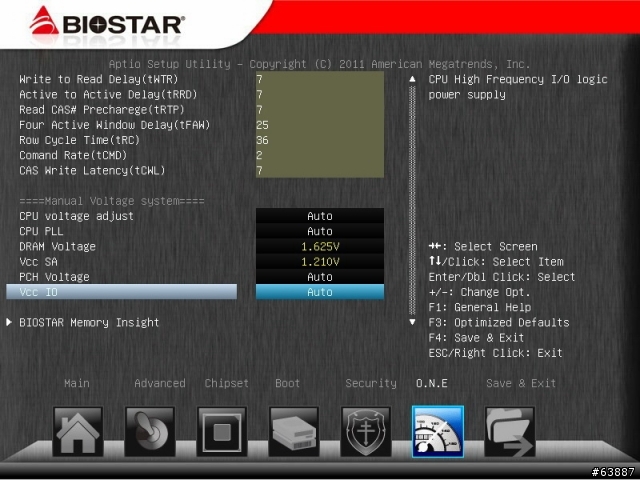This screenshot has width=640, height=480.
Task: Select CAS Write Latency(tCWL) row
Action: pos(92,170)
